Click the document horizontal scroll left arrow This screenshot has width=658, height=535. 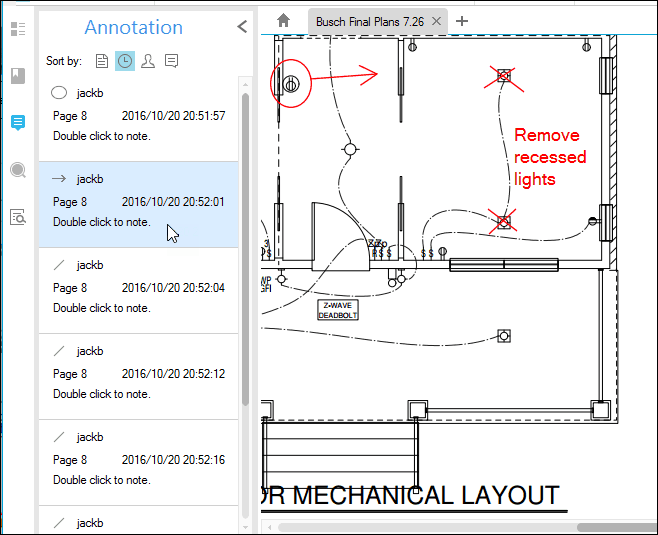269,527
